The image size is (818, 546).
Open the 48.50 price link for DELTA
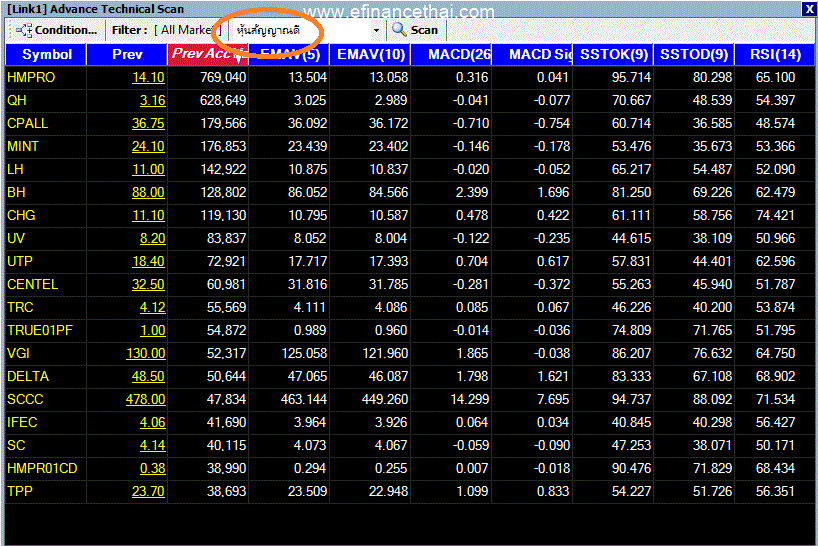(x=148, y=376)
